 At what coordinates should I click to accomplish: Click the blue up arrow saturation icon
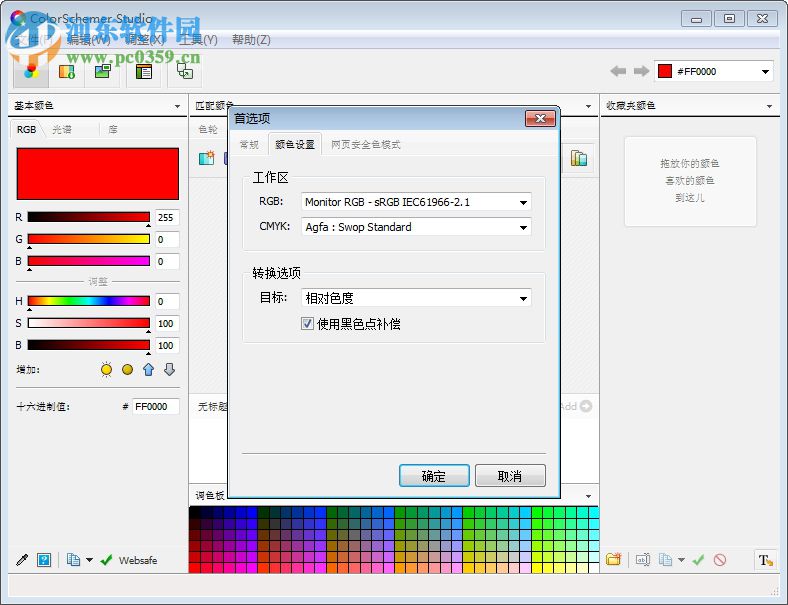(148, 370)
